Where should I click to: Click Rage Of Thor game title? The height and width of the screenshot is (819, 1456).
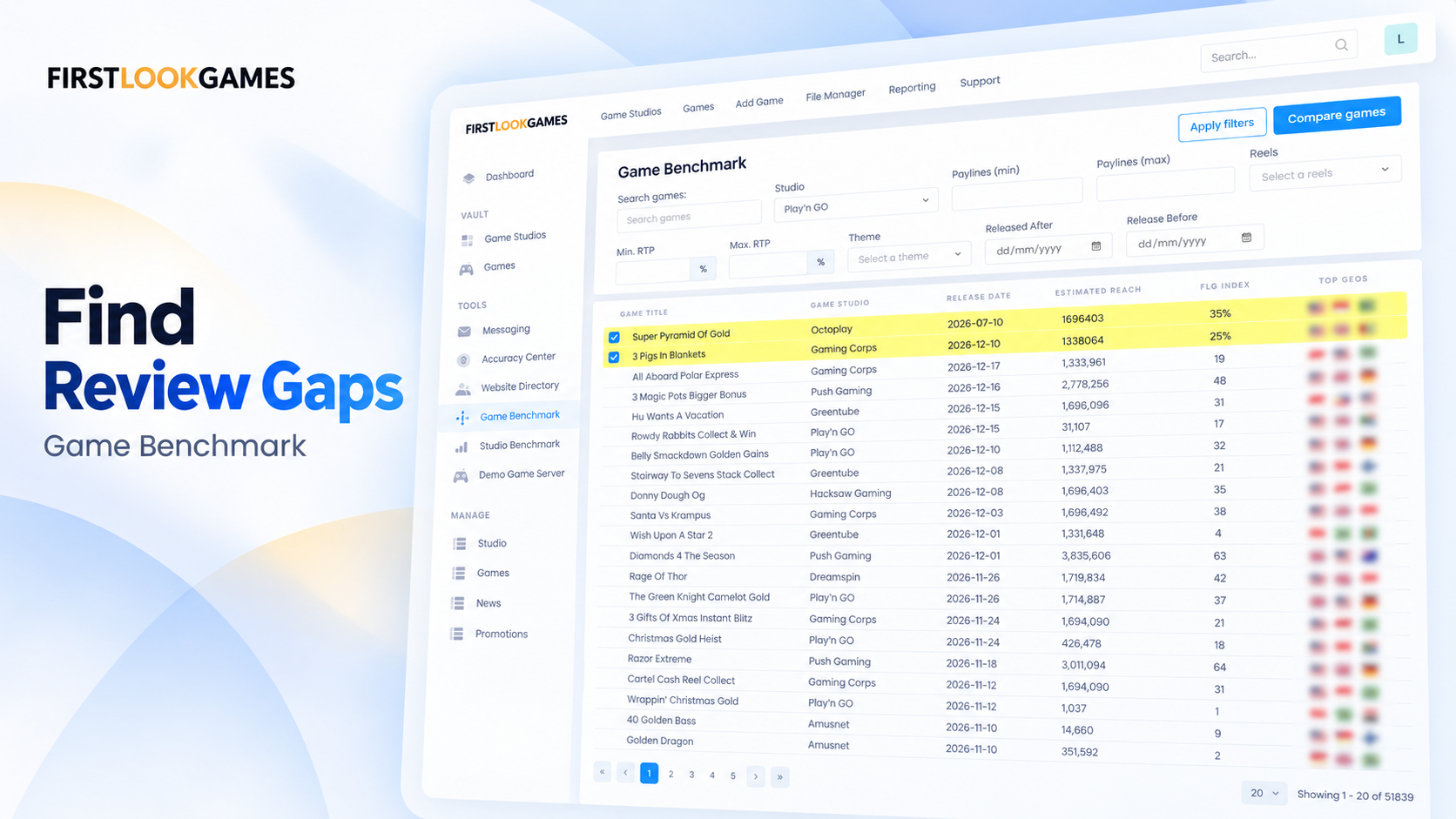pos(658,576)
